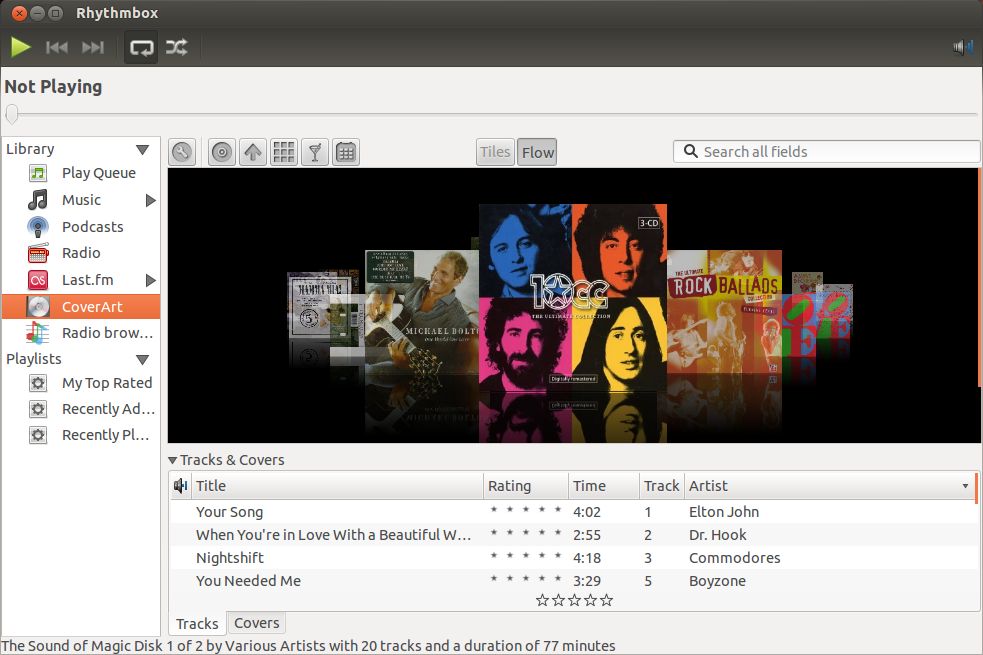Select the Music note icon in sidebar

pyautogui.click(x=38, y=200)
